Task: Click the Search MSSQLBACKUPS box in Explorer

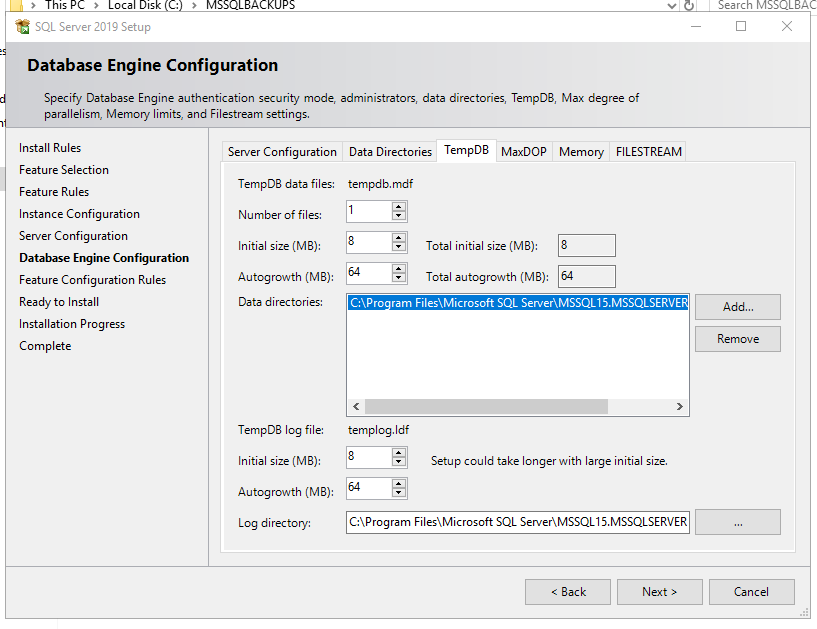Action: click(x=764, y=5)
